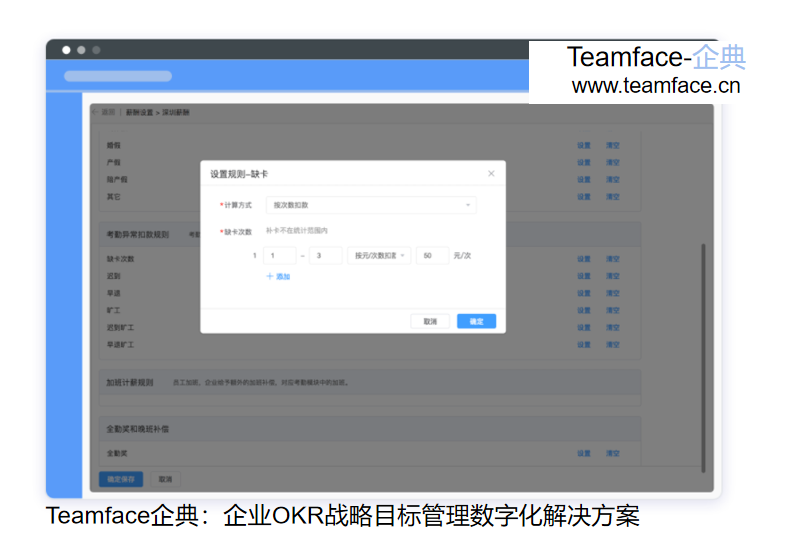Click 清空 on the 迟到 row

coord(612,276)
